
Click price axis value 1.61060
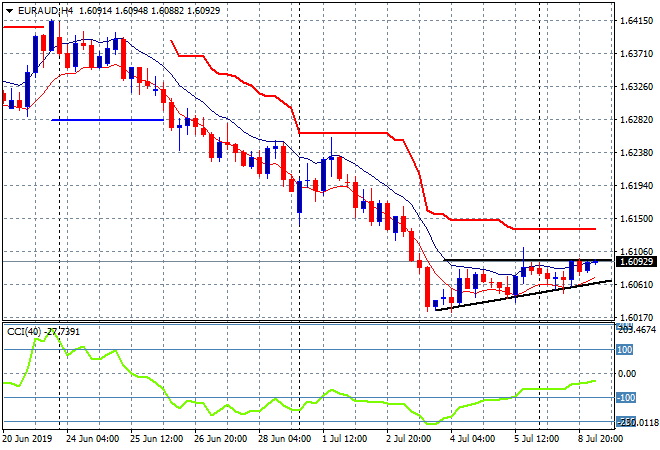coord(636,251)
